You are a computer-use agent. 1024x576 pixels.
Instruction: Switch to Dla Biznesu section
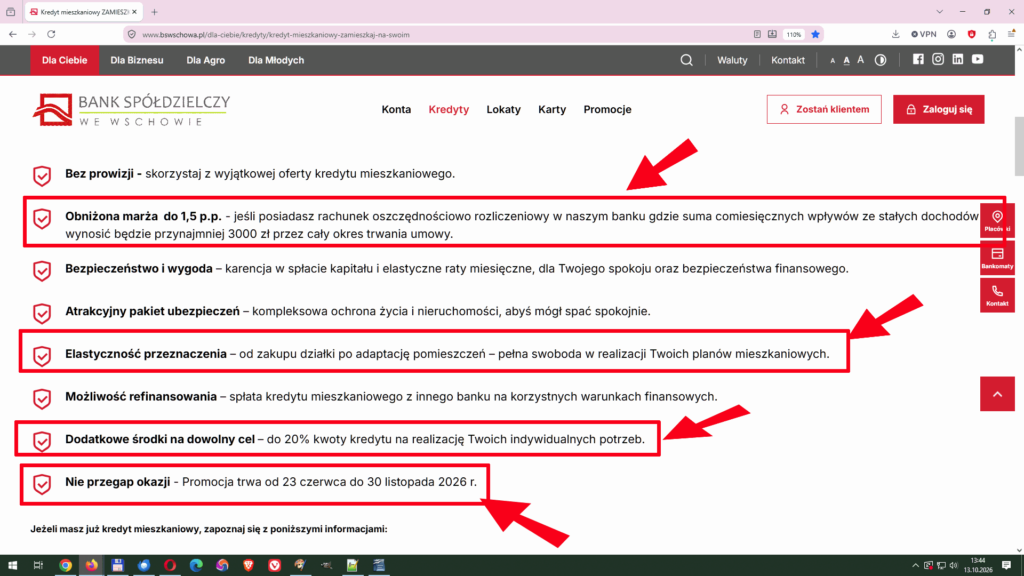(x=136, y=60)
